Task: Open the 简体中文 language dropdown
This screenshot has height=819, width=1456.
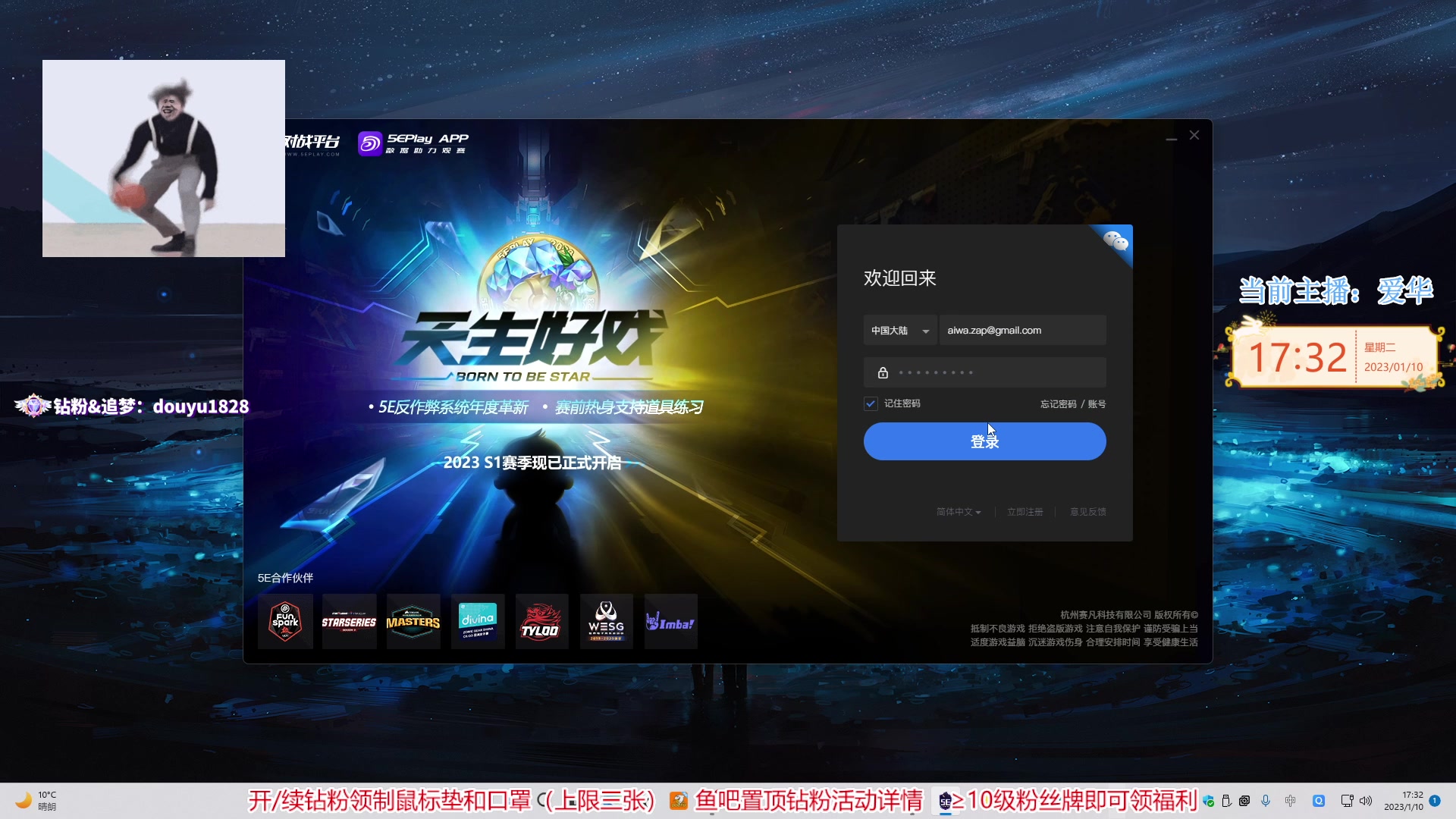Action: (x=959, y=512)
